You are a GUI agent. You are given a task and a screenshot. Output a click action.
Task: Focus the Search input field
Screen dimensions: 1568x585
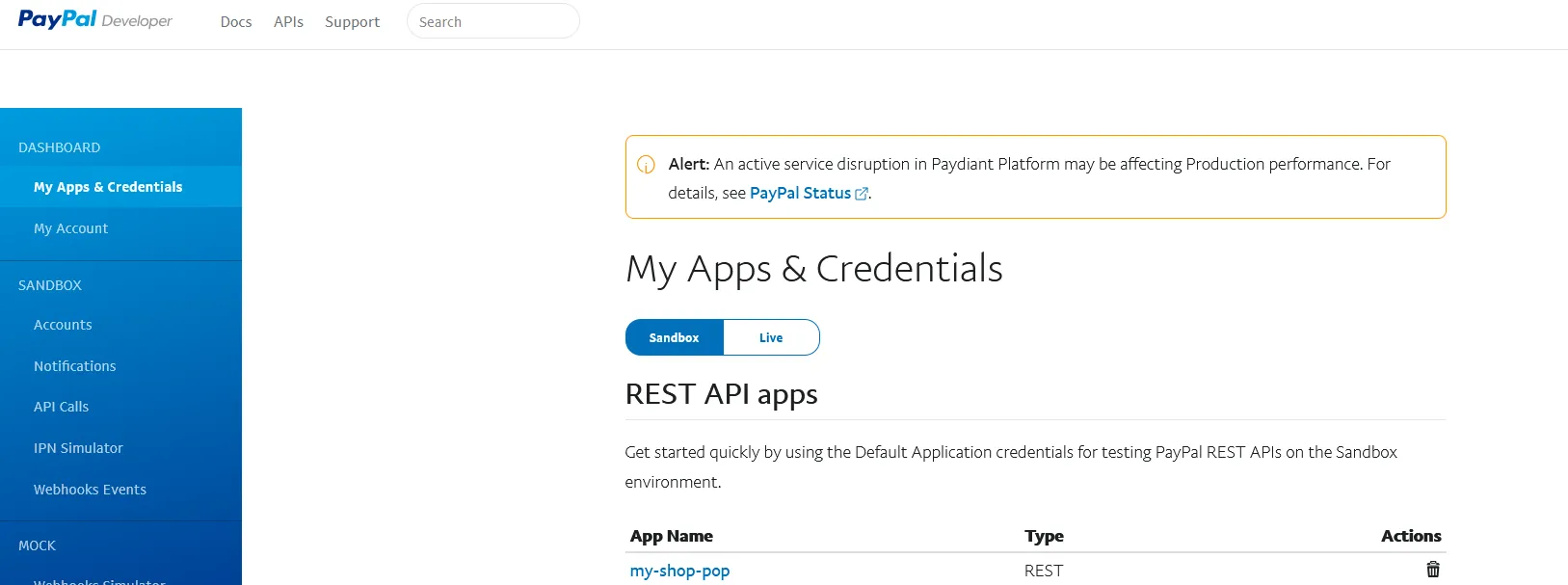(x=492, y=21)
